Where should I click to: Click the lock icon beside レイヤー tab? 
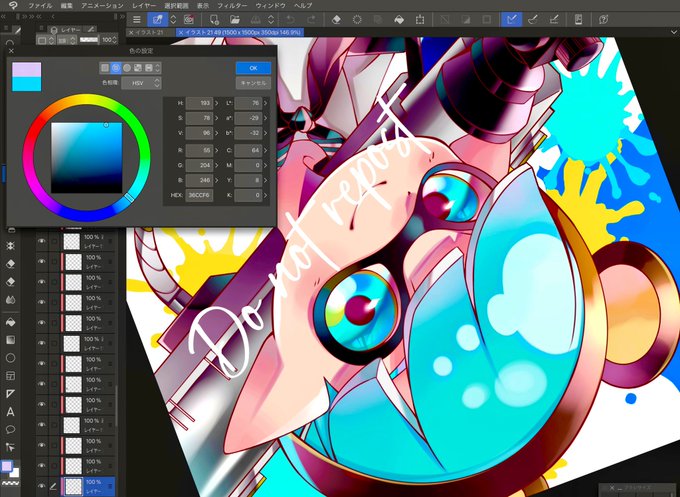53,30
